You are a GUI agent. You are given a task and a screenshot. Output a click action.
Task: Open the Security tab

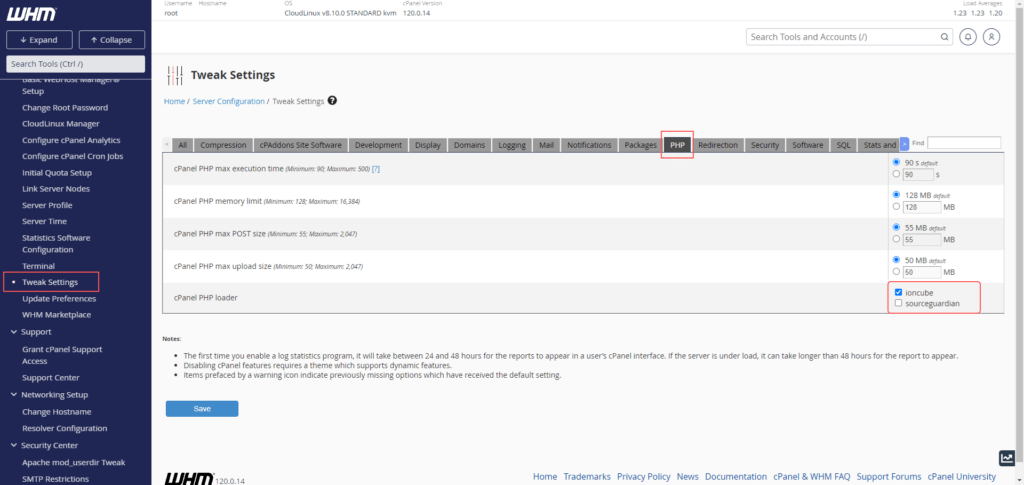765,145
